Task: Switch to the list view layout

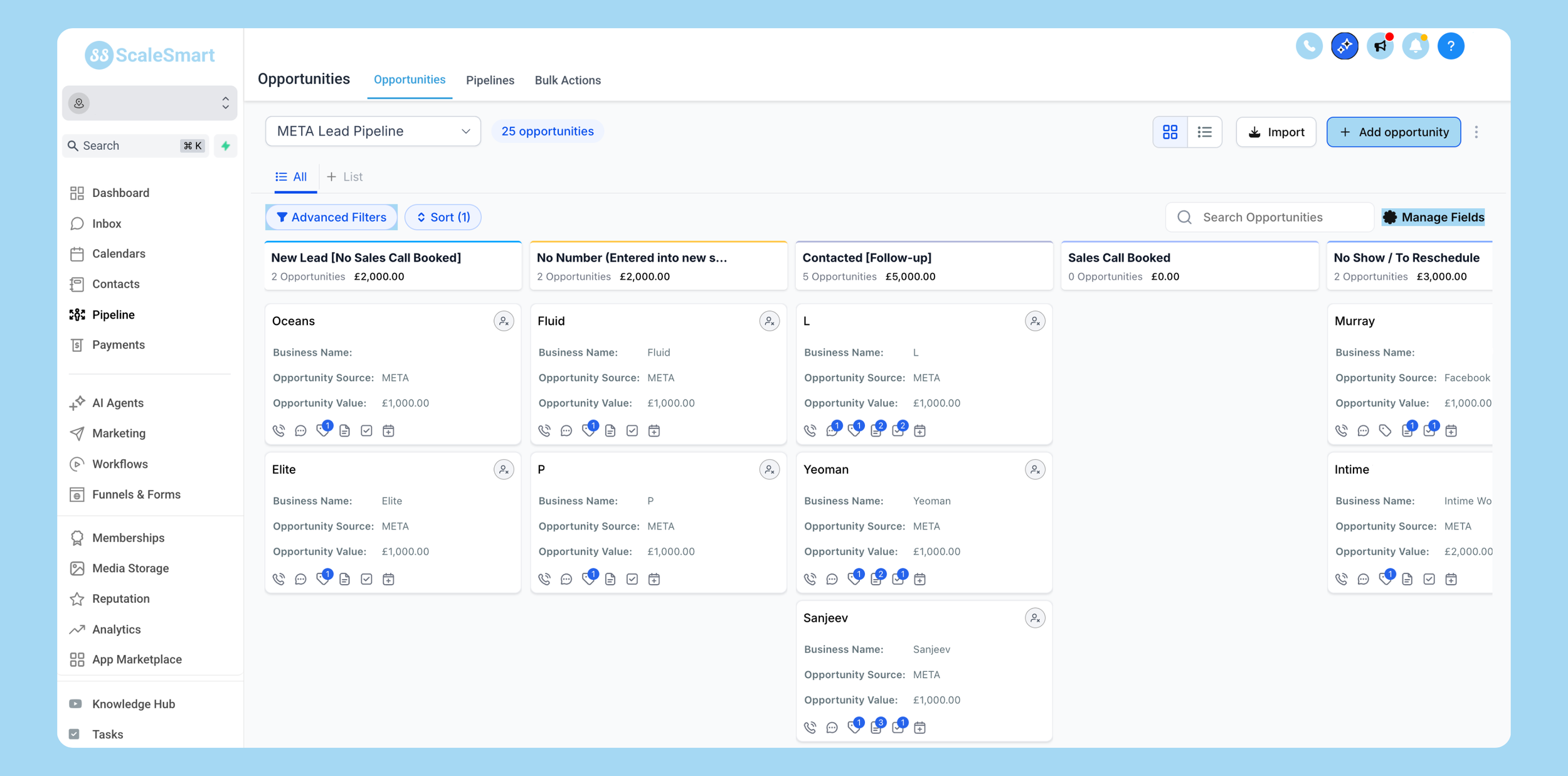Action: [x=1204, y=132]
